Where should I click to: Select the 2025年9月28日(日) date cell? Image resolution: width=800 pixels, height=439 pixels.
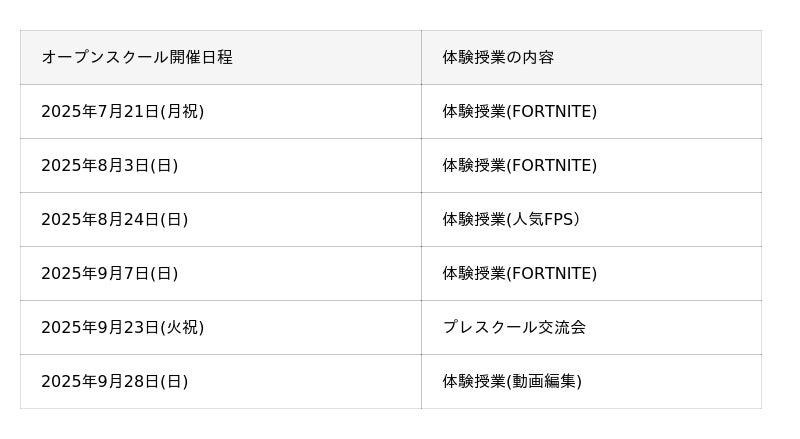tap(114, 382)
